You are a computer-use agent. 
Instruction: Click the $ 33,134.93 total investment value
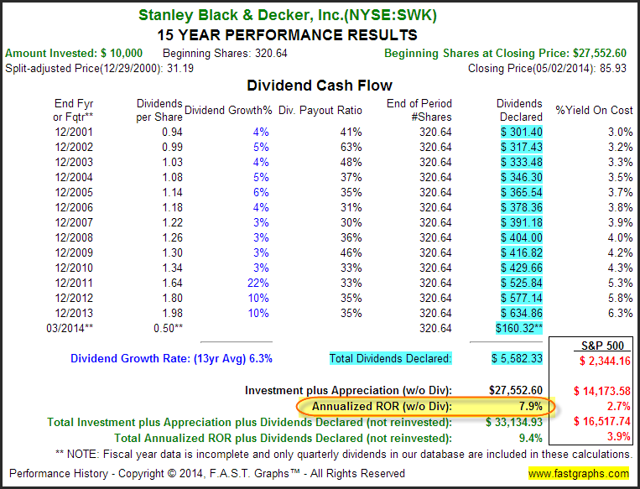[x=514, y=422]
